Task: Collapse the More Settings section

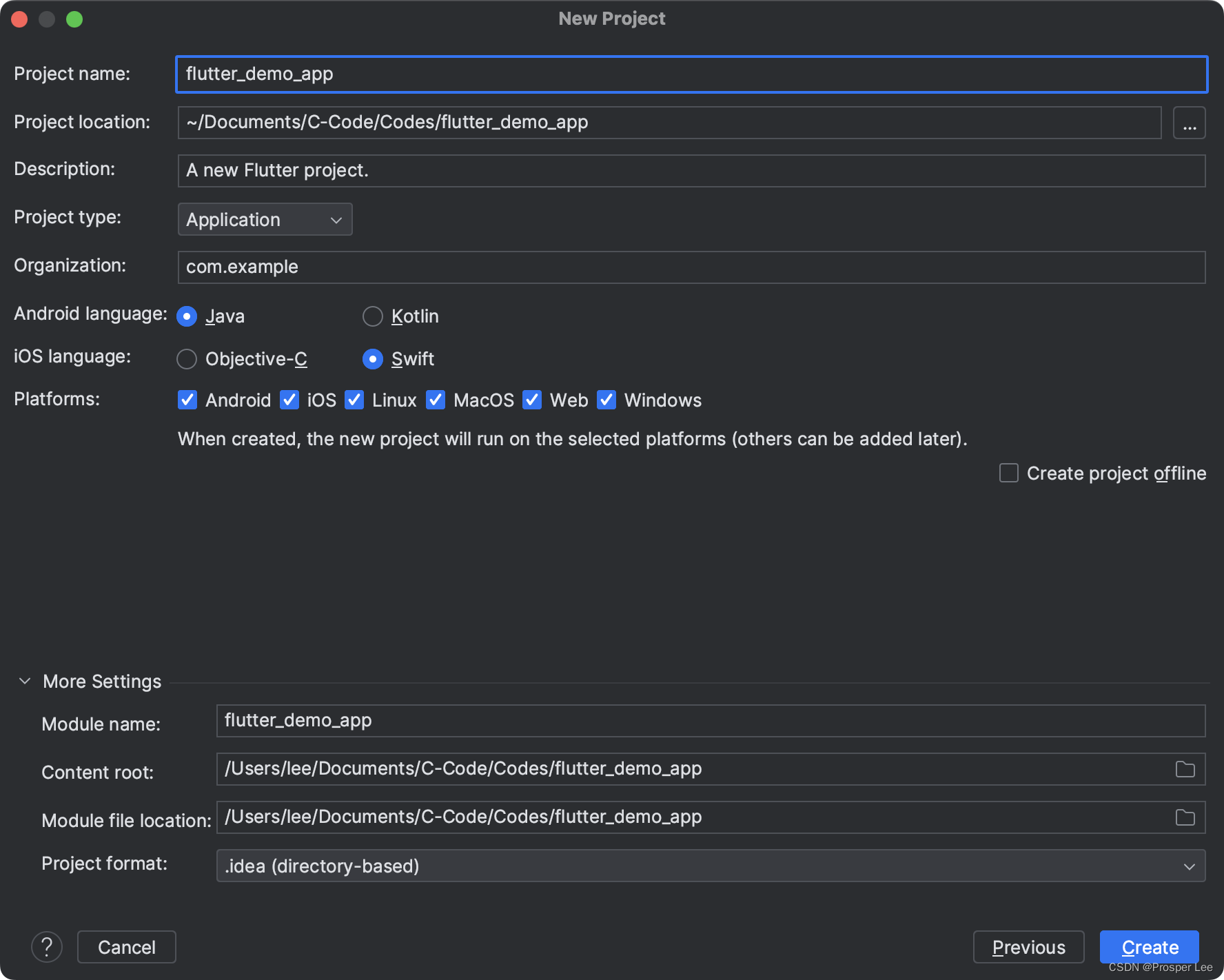Action: [25, 681]
